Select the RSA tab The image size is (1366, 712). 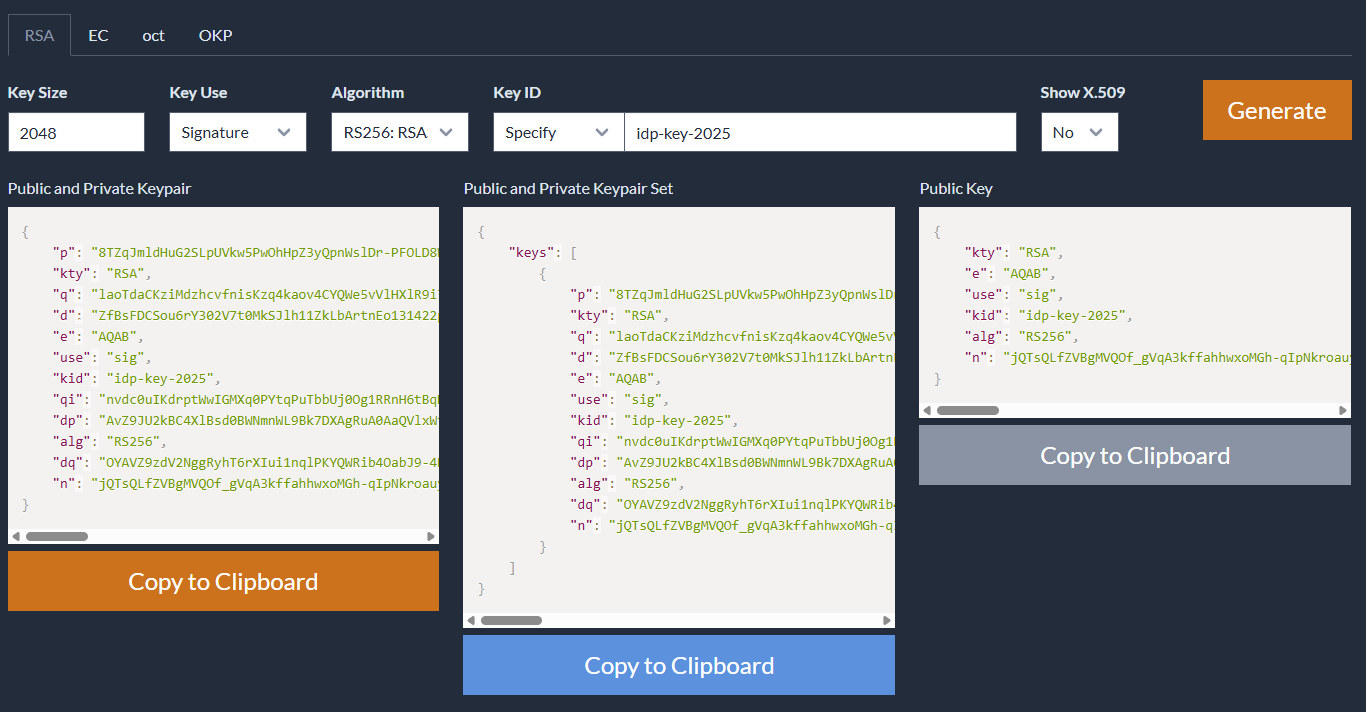click(x=39, y=35)
